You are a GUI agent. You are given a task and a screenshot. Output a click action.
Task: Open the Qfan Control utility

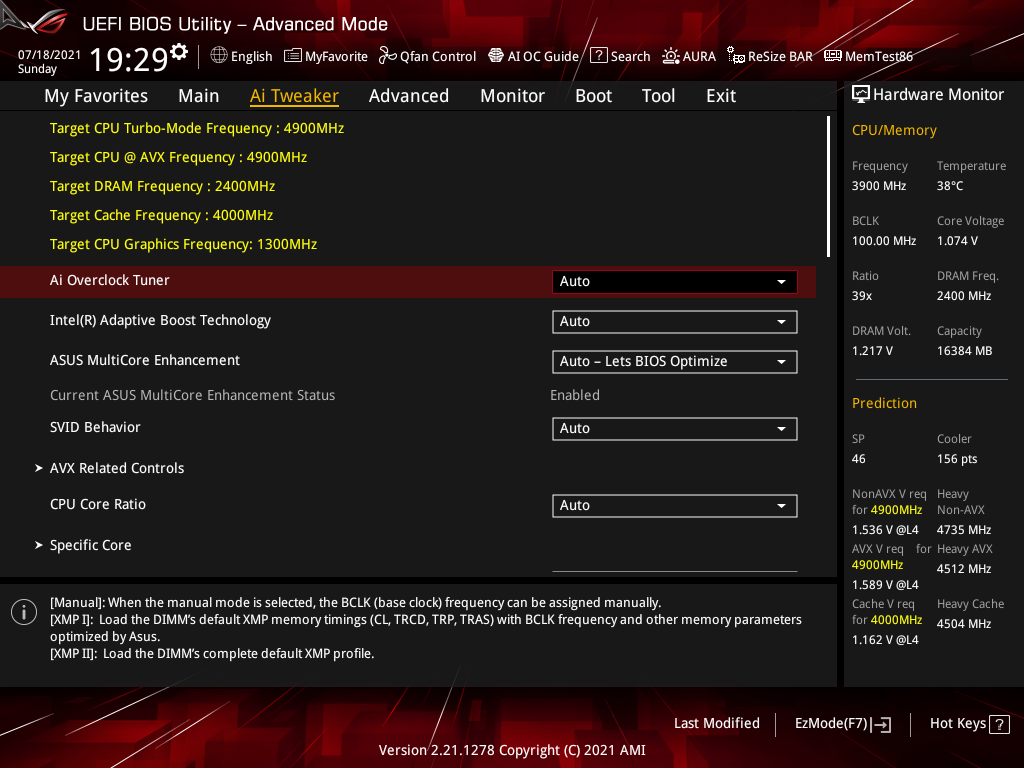coord(427,56)
